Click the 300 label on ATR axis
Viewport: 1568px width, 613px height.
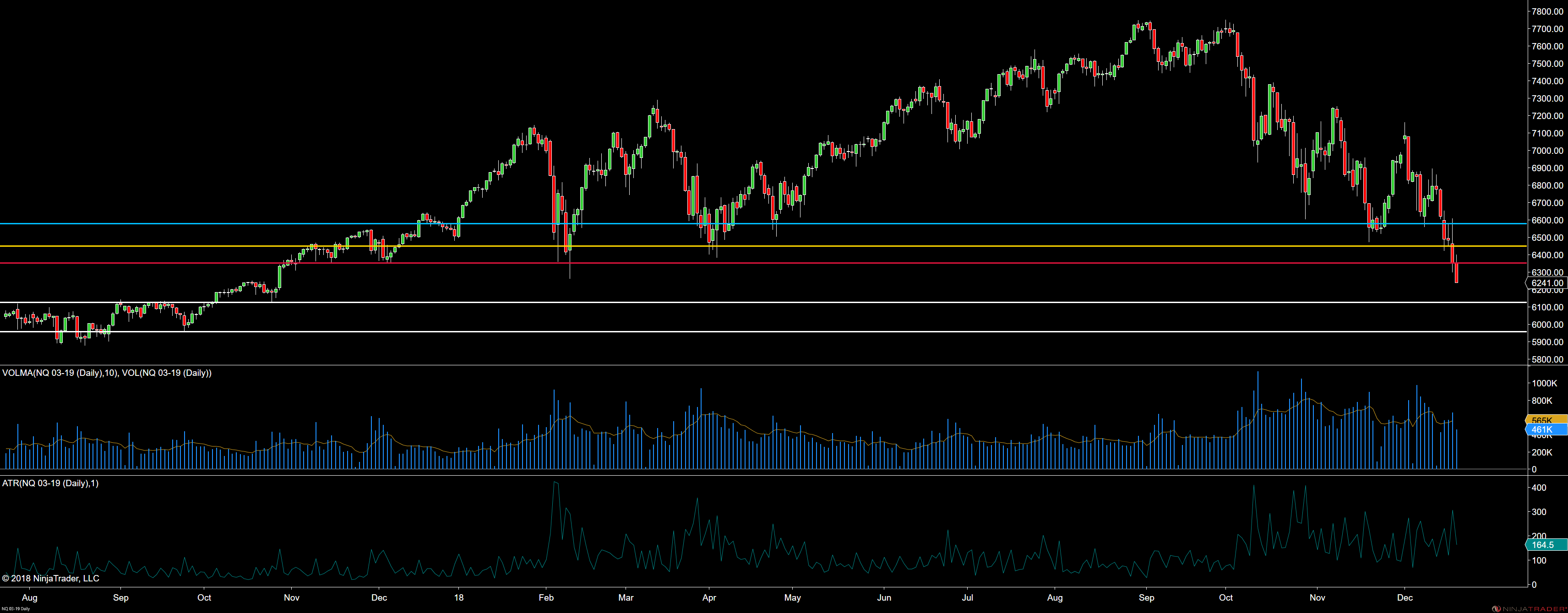pyautogui.click(x=1539, y=512)
